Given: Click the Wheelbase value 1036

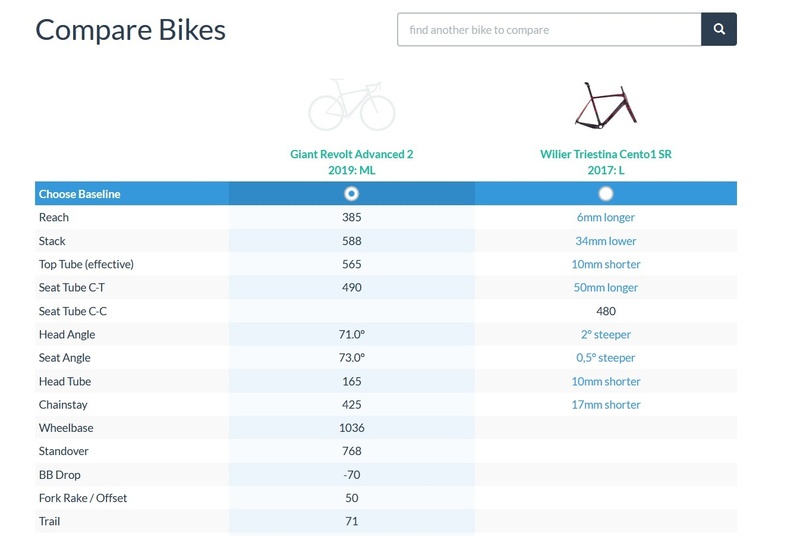Looking at the screenshot, I should [352, 428].
